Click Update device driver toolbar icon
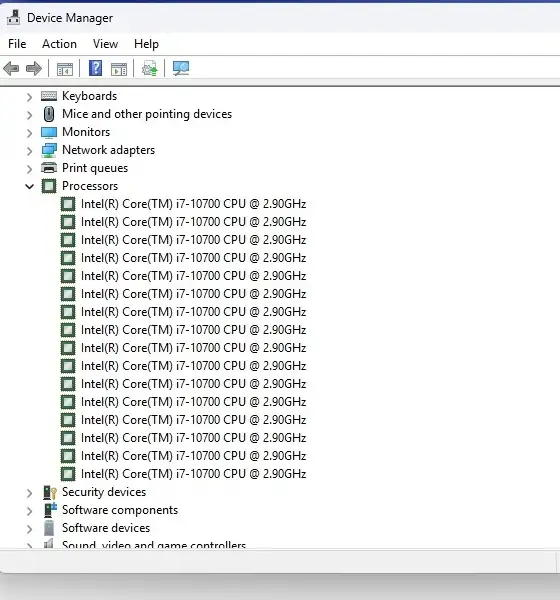560x600 pixels. [x=149, y=69]
